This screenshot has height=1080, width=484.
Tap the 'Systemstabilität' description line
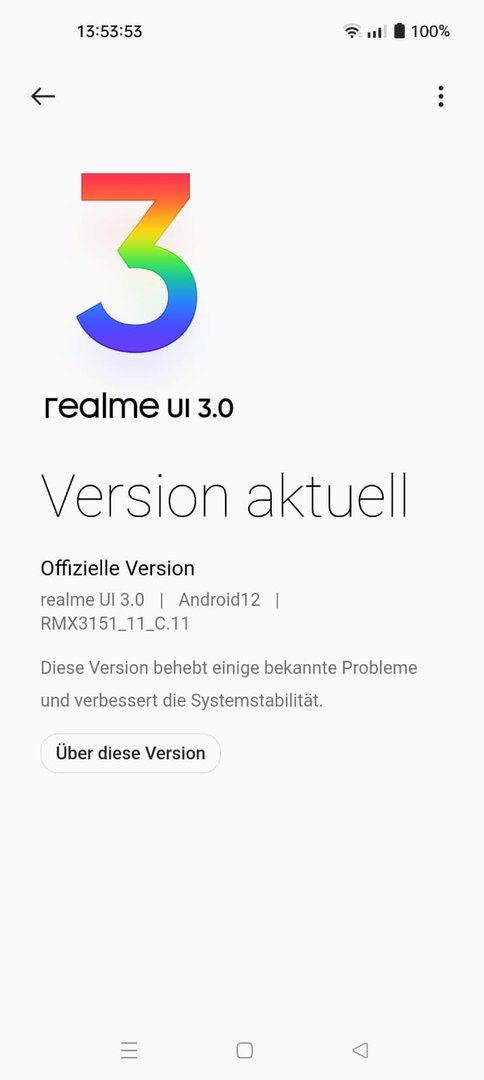click(x=182, y=701)
